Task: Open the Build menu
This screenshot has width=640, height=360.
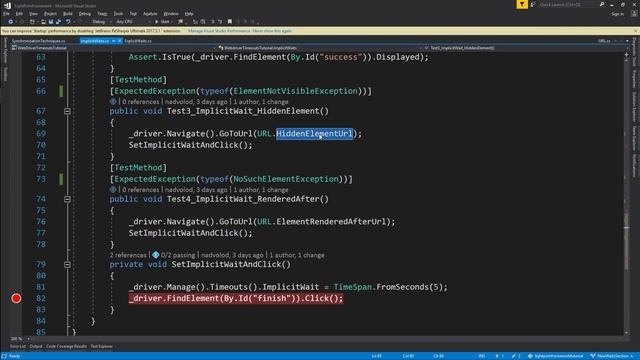Action: pyautogui.click(x=68, y=14)
